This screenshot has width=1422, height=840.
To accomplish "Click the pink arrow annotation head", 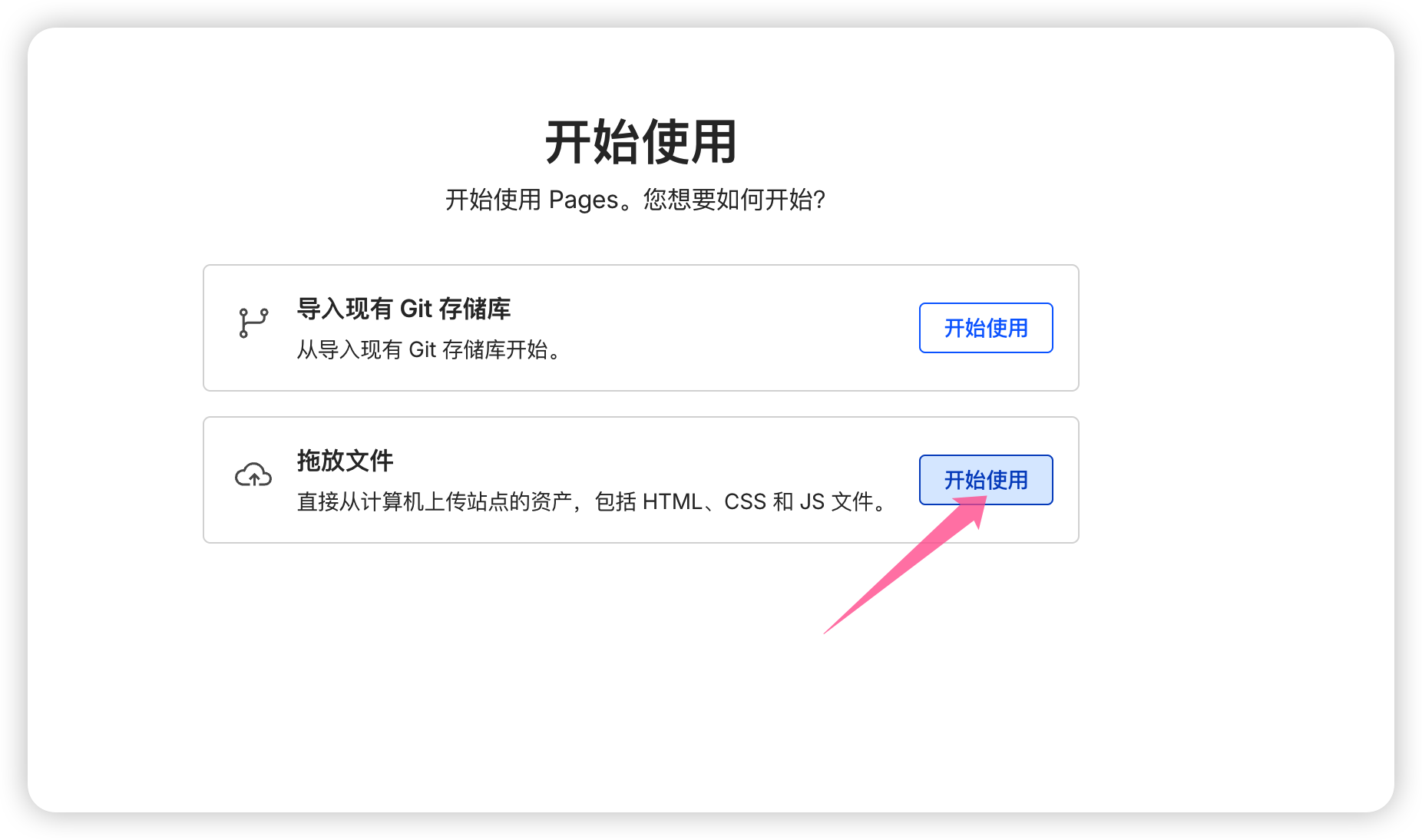I will click(972, 509).
